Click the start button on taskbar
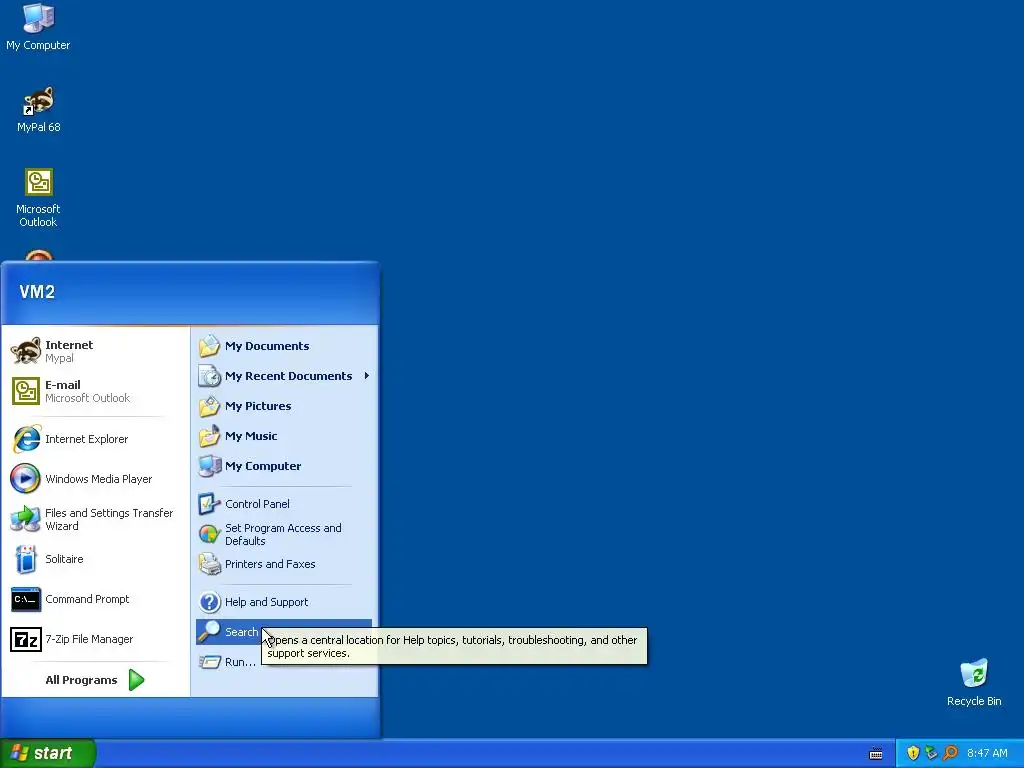The image size is (1024, 768). point(48,753)
